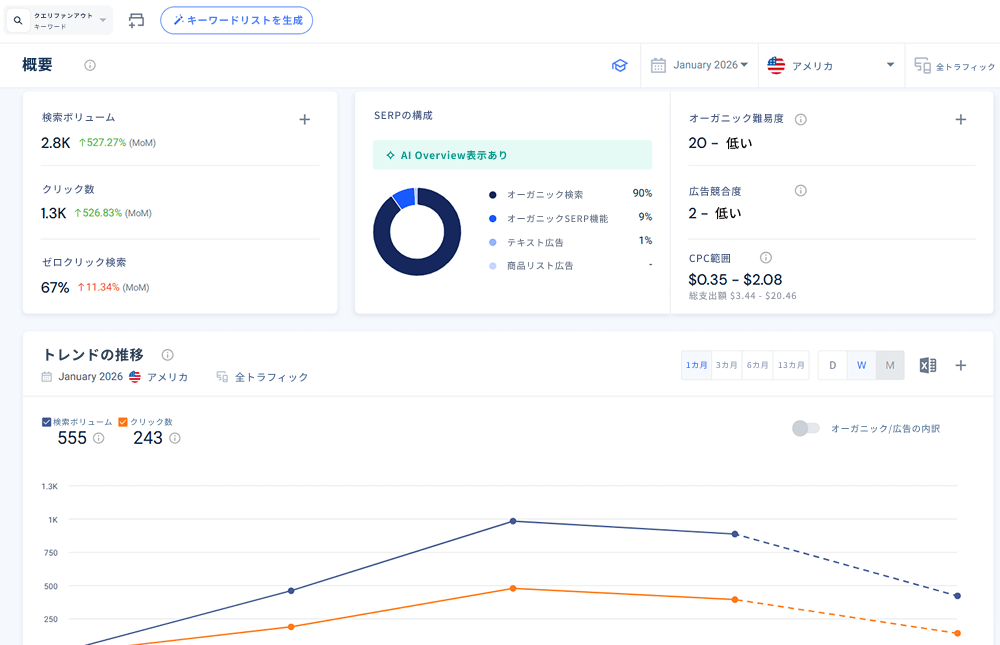Export trend chart to Excel icon
This screenshot has height=645, width=1000.
(x=927, y=365)
